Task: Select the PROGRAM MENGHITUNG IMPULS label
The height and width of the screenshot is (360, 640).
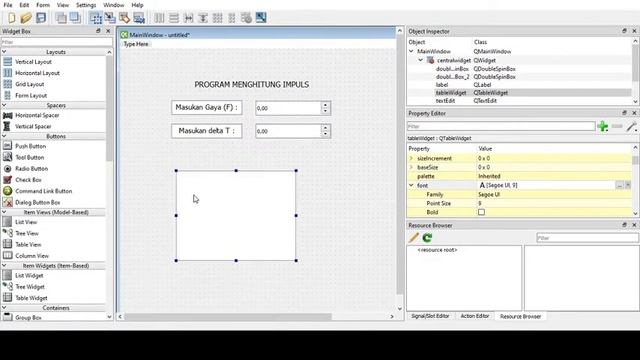Action: pyautogui.click(x=251, y=85)
